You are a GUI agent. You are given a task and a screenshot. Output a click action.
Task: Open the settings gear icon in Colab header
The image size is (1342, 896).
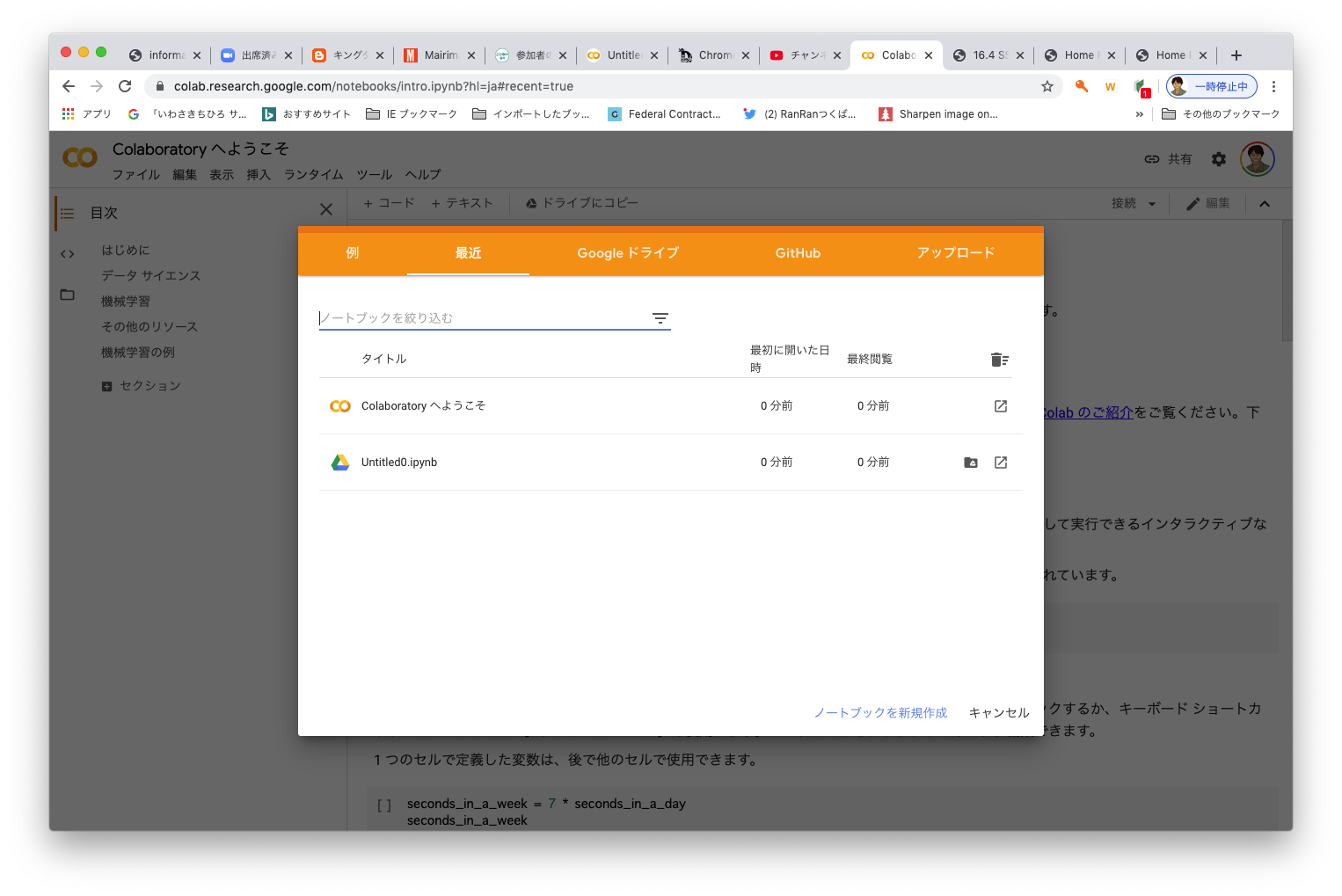(x=1219, y=159)
